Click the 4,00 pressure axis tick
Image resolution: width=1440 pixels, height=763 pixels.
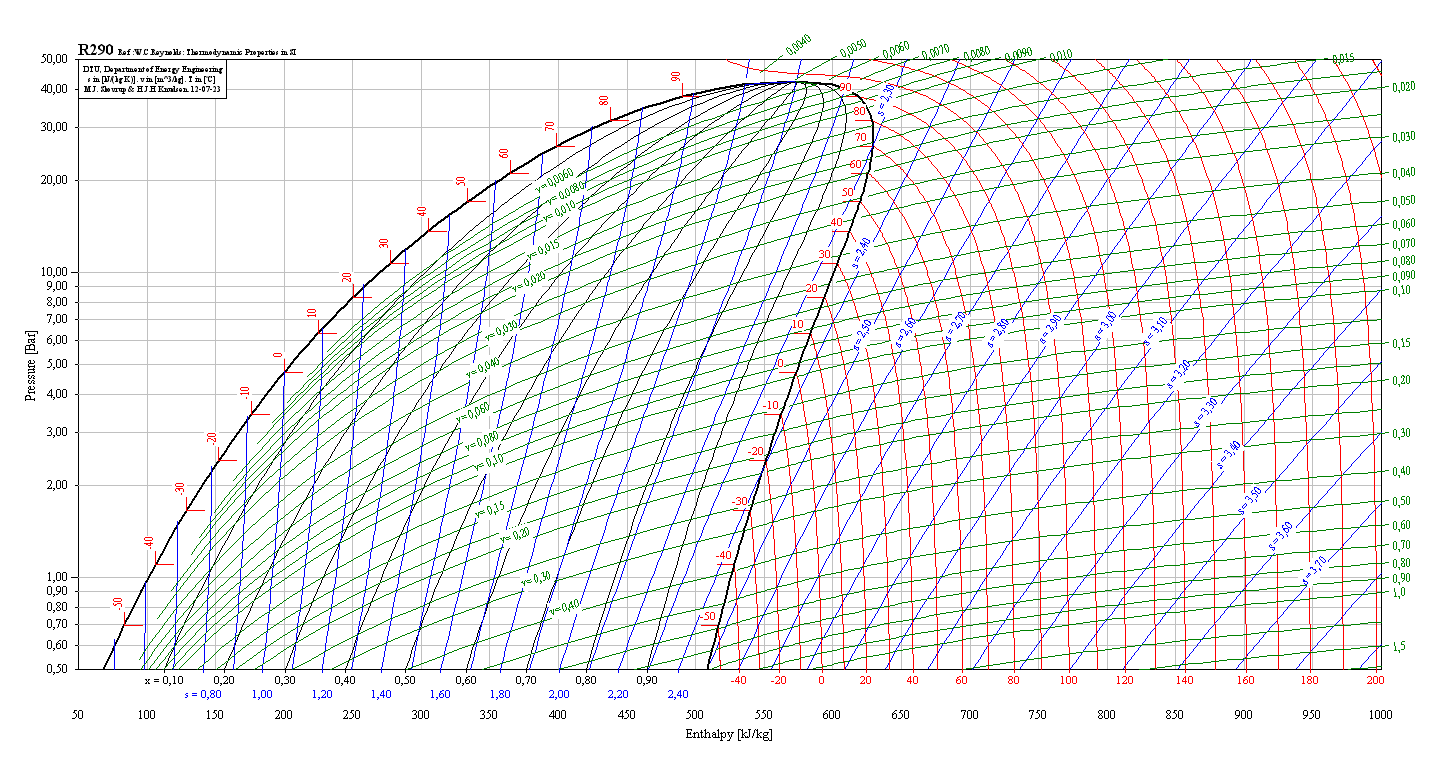(55, 393)
